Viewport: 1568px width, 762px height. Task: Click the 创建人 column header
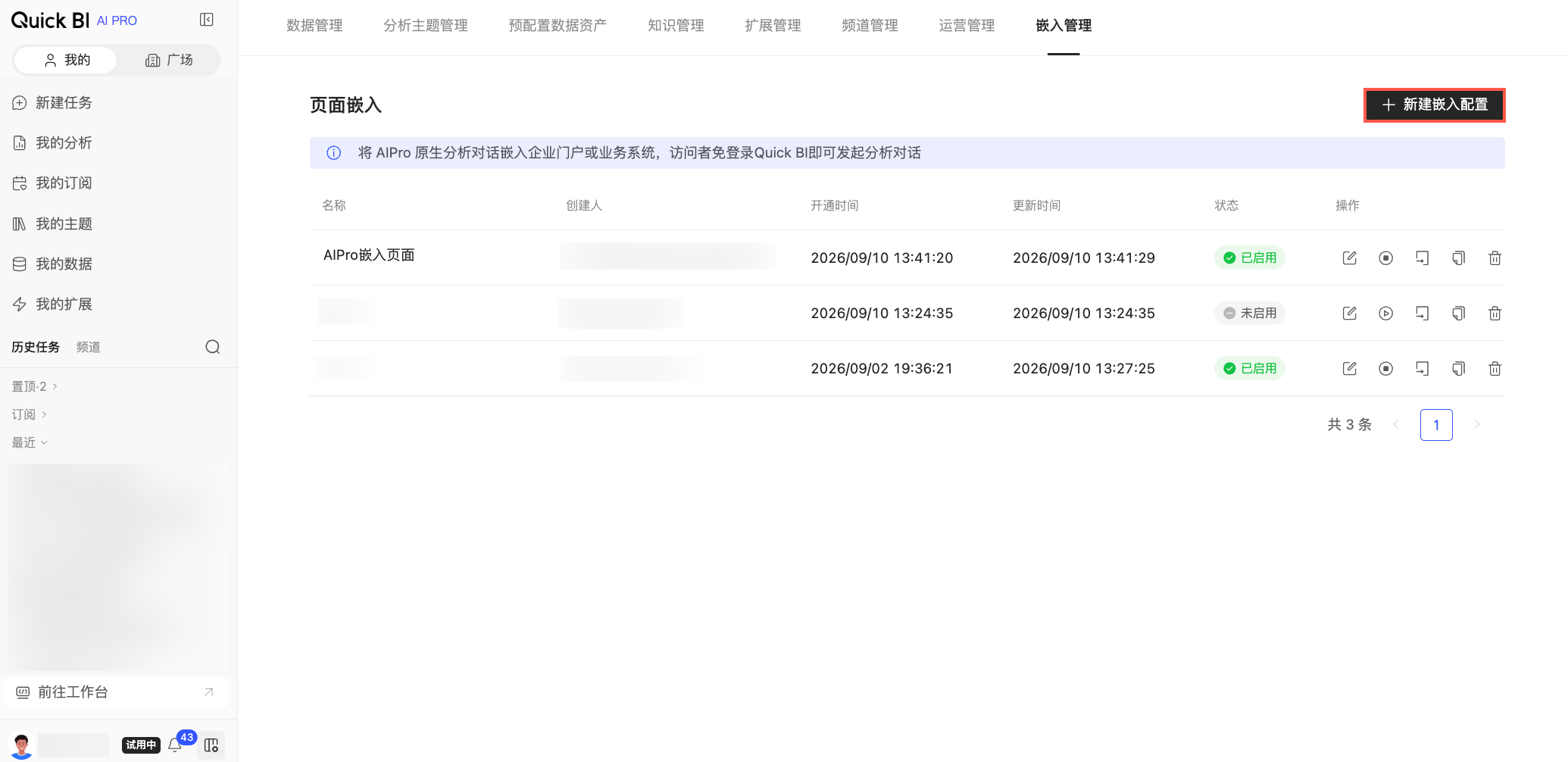584,206
